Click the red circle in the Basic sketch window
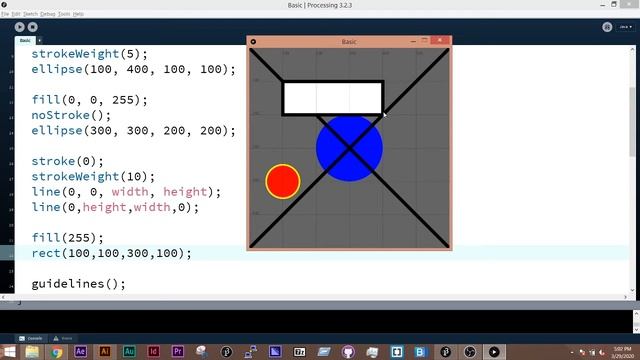 [x=283, y=182]
